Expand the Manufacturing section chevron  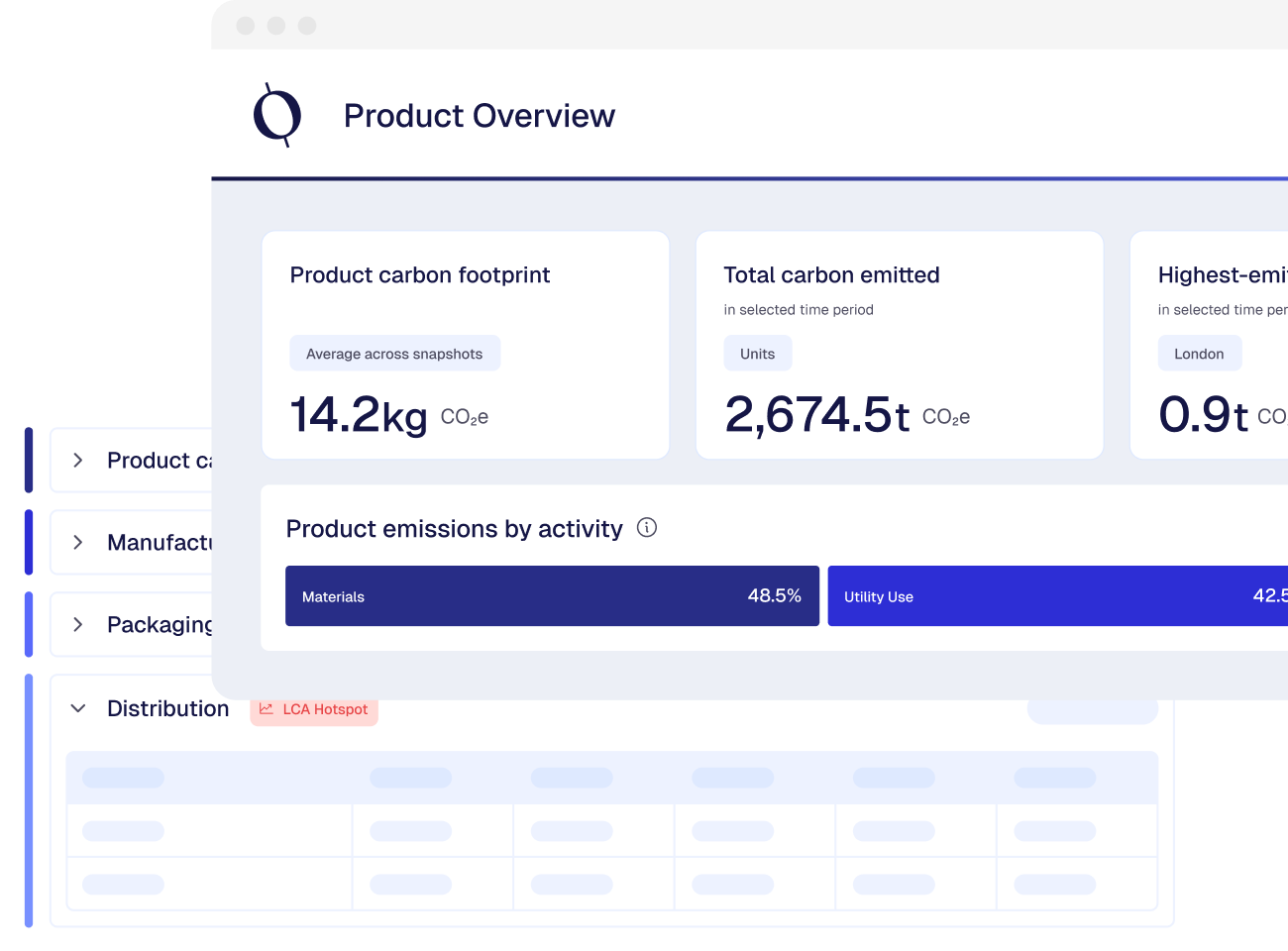[78, 543]
